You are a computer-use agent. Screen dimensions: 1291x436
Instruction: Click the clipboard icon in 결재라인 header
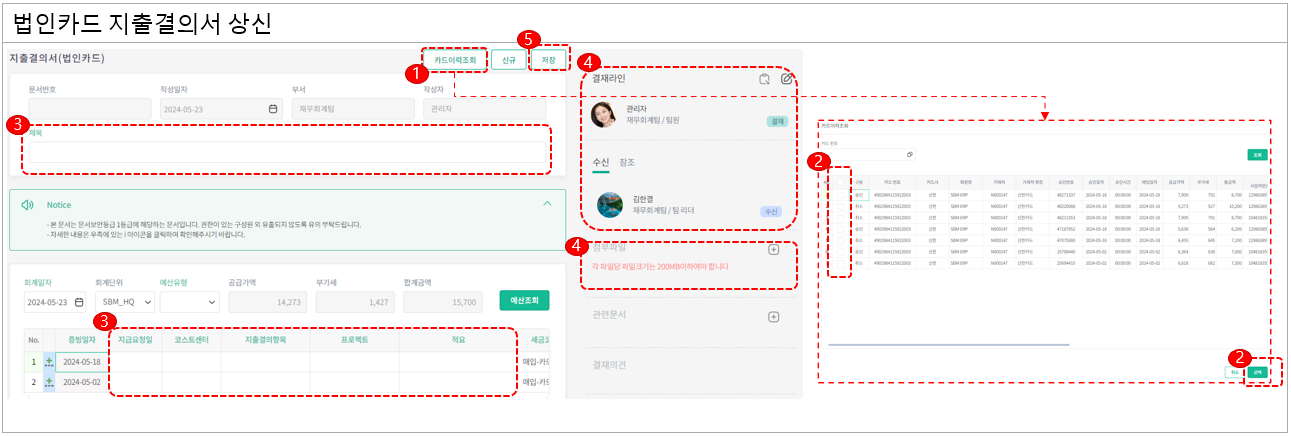pyautogui.click(x=764, y=79)
